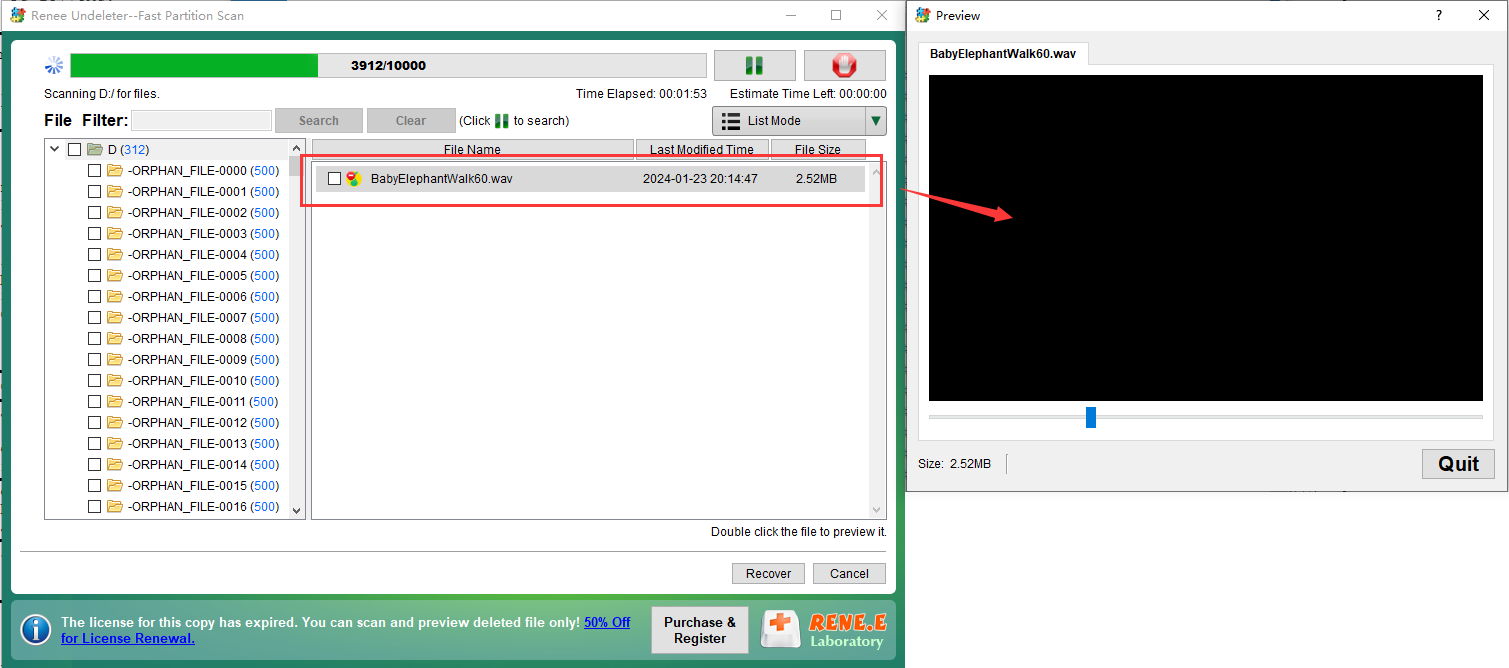Pause the scan with the green pause button
Image resolution: width=1509 pixels, height=668 pixels.
click(754, 65)
